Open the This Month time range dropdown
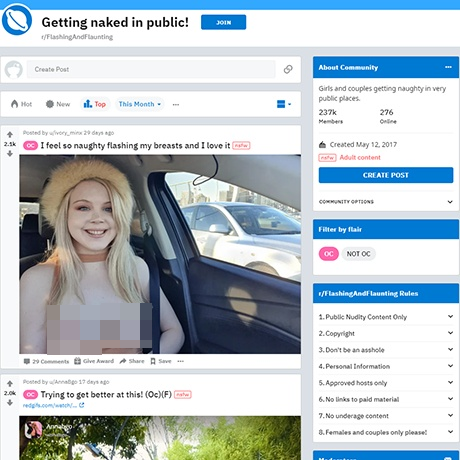460x460 pixels. [140, 104]
